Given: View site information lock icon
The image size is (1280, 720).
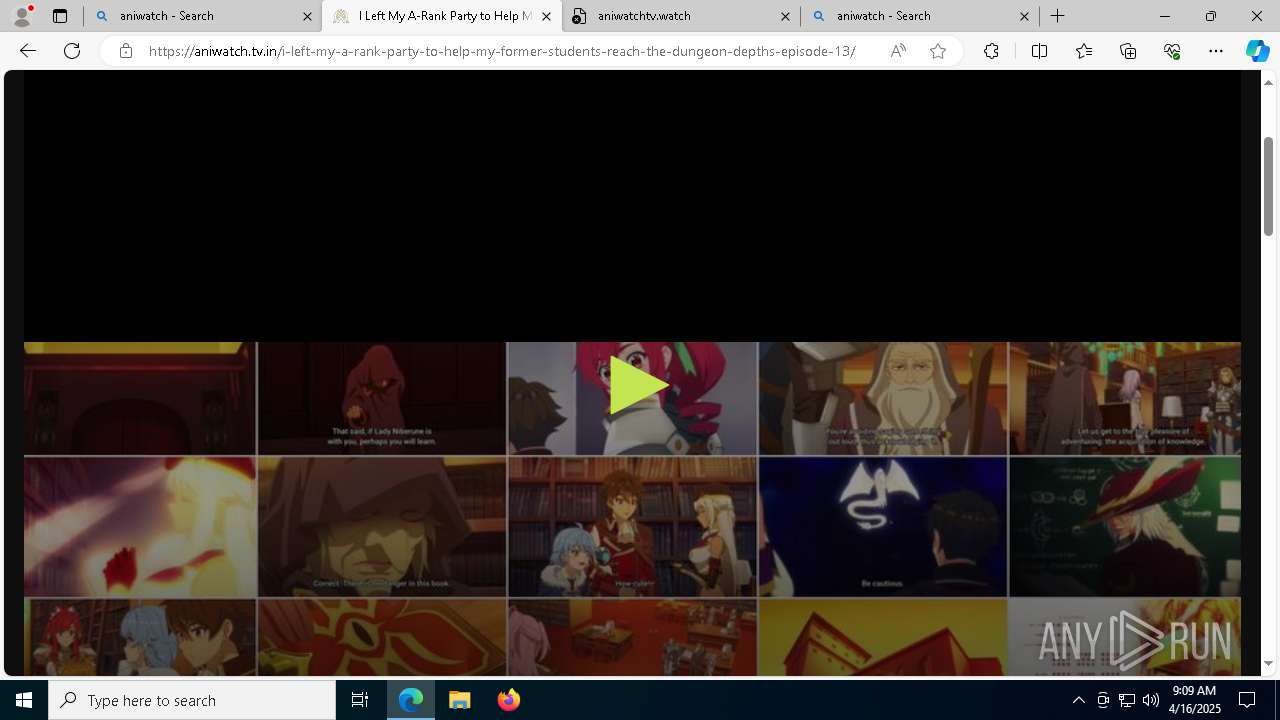Looking at the screenshot, I should coord(125,51).
